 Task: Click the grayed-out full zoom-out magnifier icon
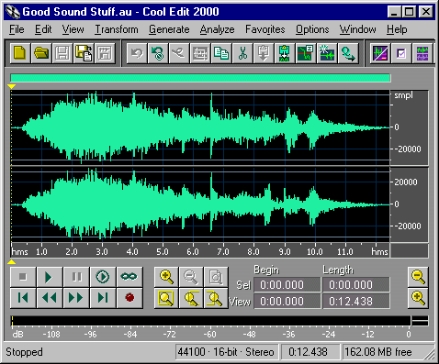(x=216, y=277)
